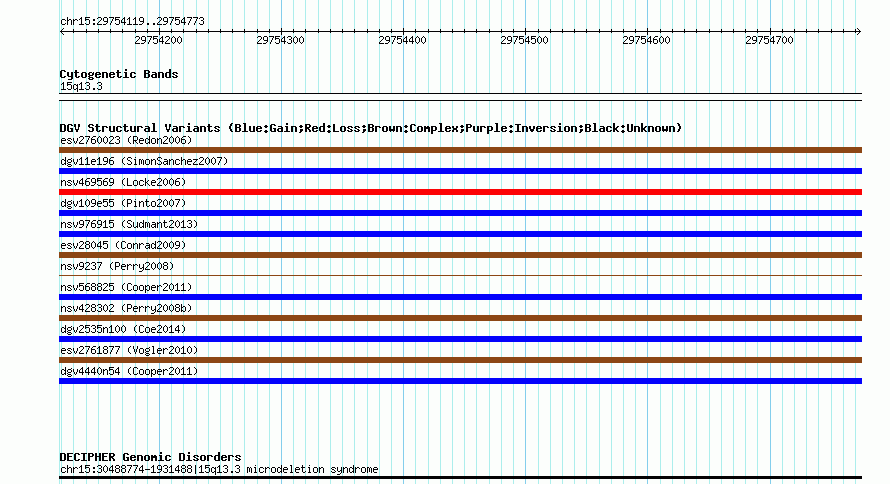Click the esv2761877 (Vogler2010) label
The width and height of the screenshot is (890, 484).
pyautogui.click(x=129, y=350)
